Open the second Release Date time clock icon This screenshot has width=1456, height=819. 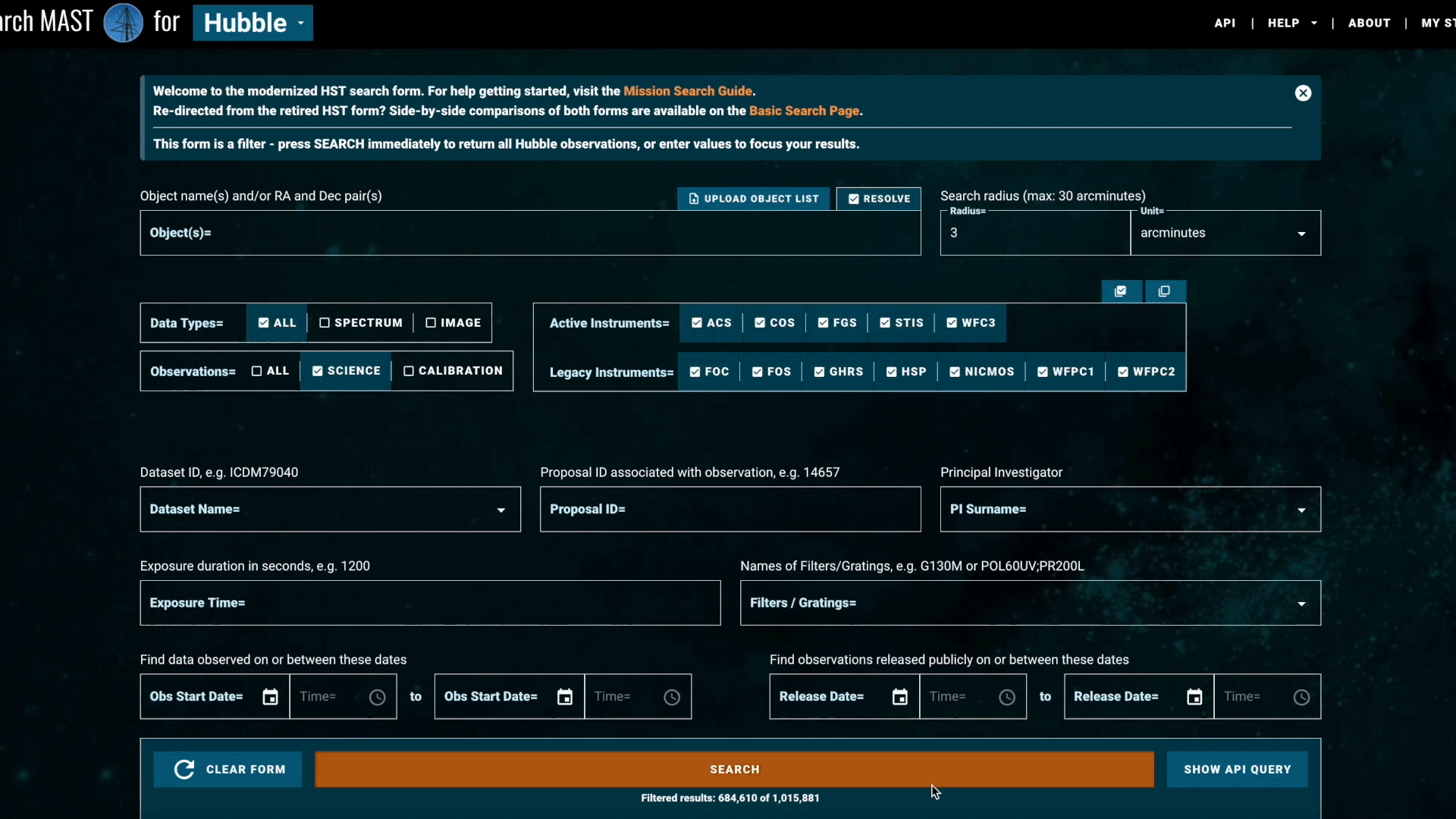pyautogui.click(x=1301, y=697)
